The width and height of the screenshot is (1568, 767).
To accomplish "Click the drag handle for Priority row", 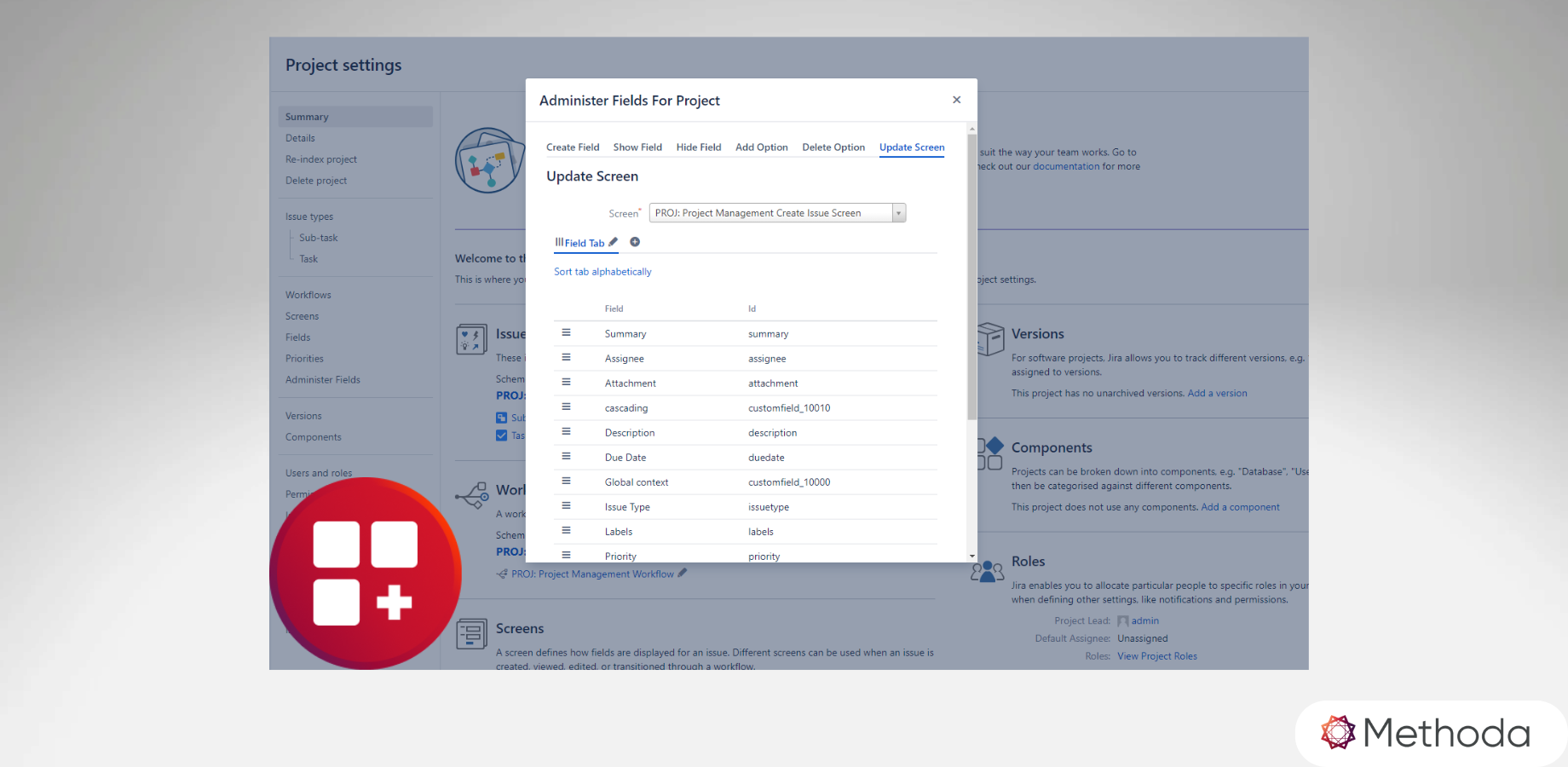I will [566, 556].
